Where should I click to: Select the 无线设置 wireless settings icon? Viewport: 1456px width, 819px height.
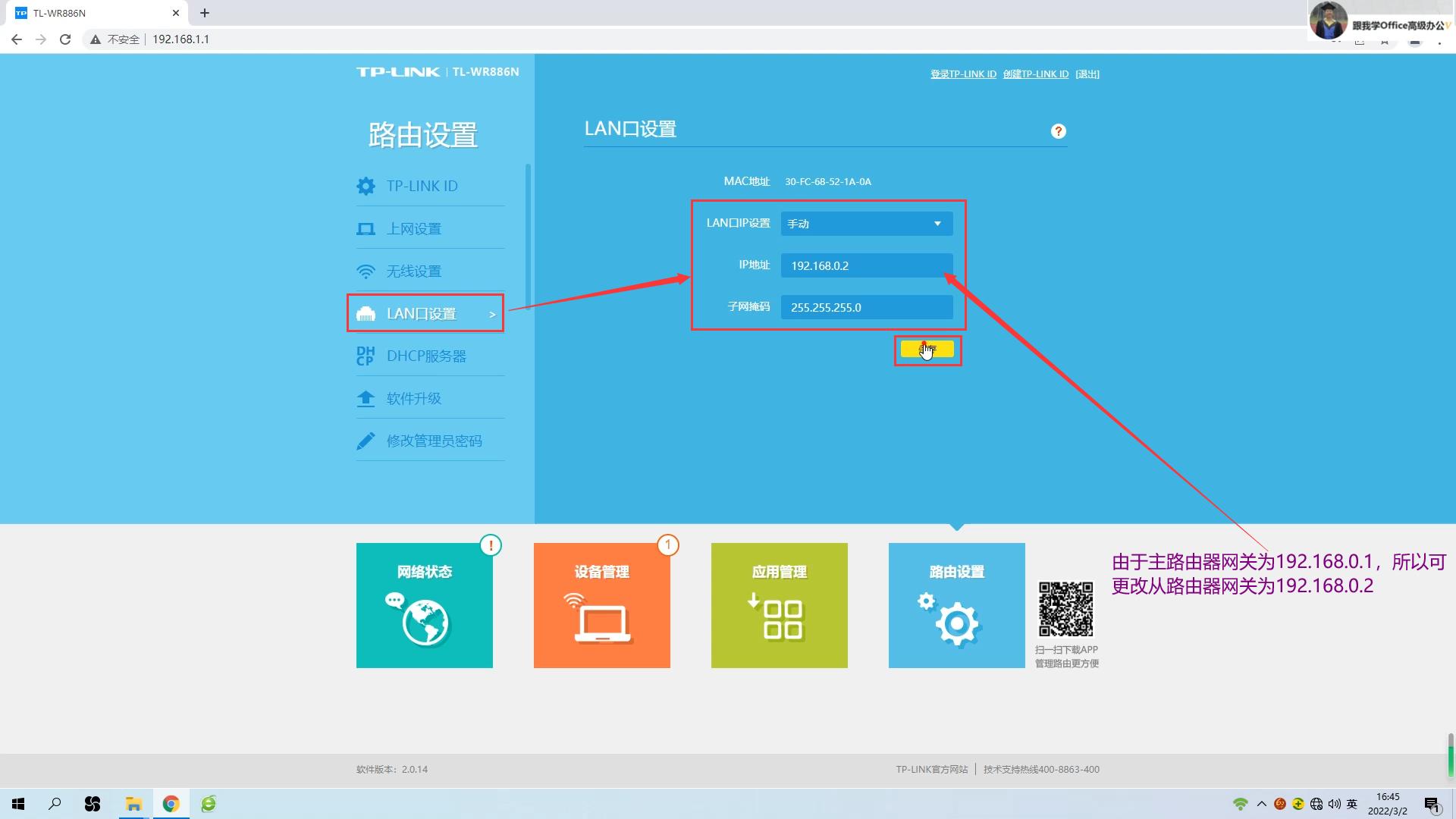(x=367, y=271)
